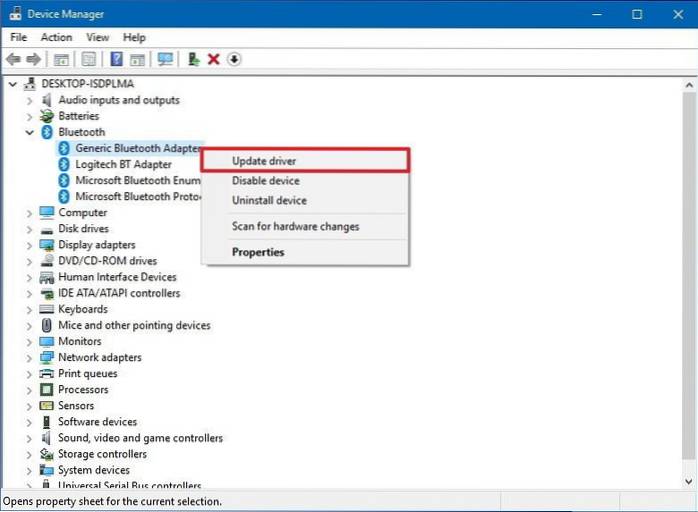
Task: Expand the Keyboards category
Action: (27, 309)
